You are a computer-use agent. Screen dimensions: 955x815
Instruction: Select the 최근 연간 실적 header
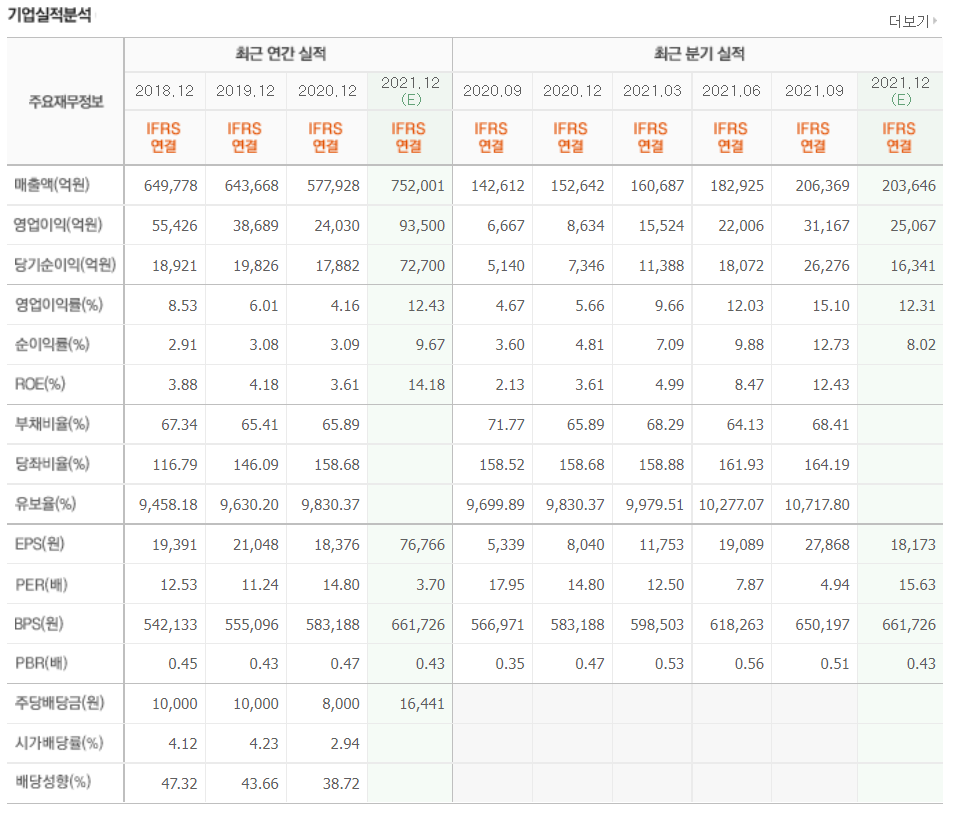tap(281, 54)
